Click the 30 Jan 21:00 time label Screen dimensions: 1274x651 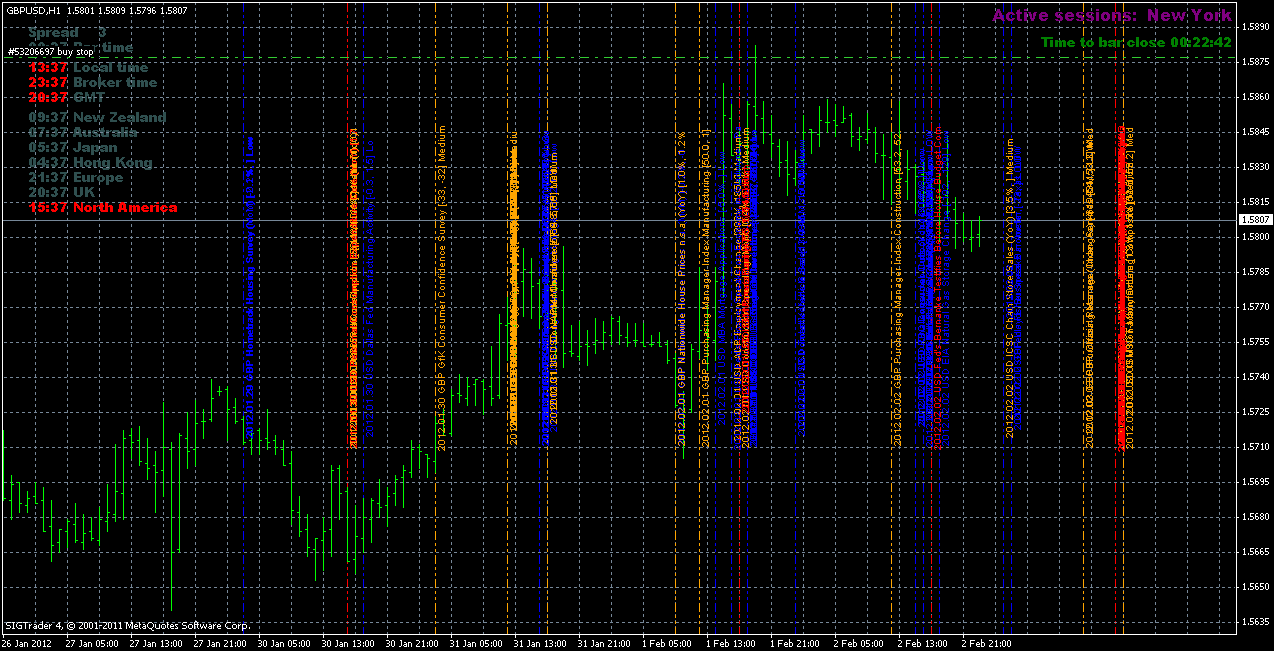[x=413, y=643]
